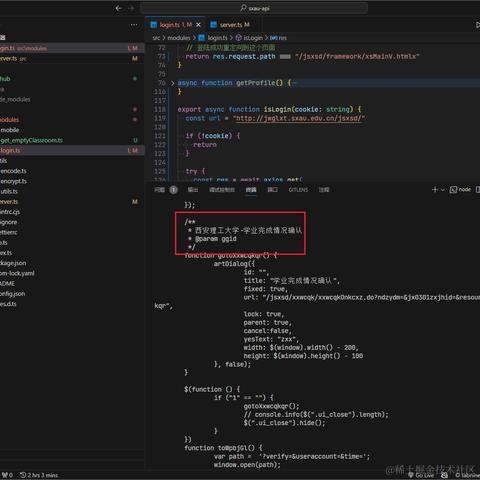Image resolution: width=480 pixels, height=480 pixels.
Task: Open encode.ts file
Action: [x=72, y=171]
